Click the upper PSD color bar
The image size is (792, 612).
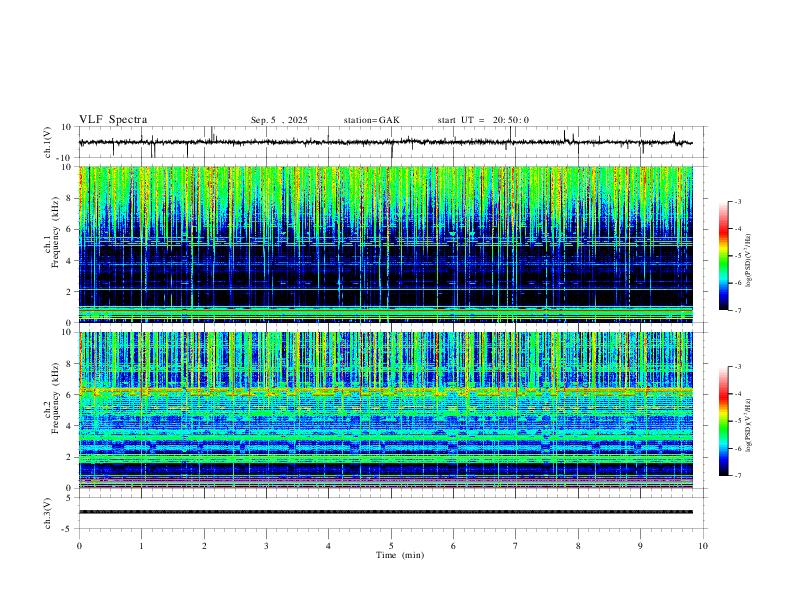pos(723,256)
